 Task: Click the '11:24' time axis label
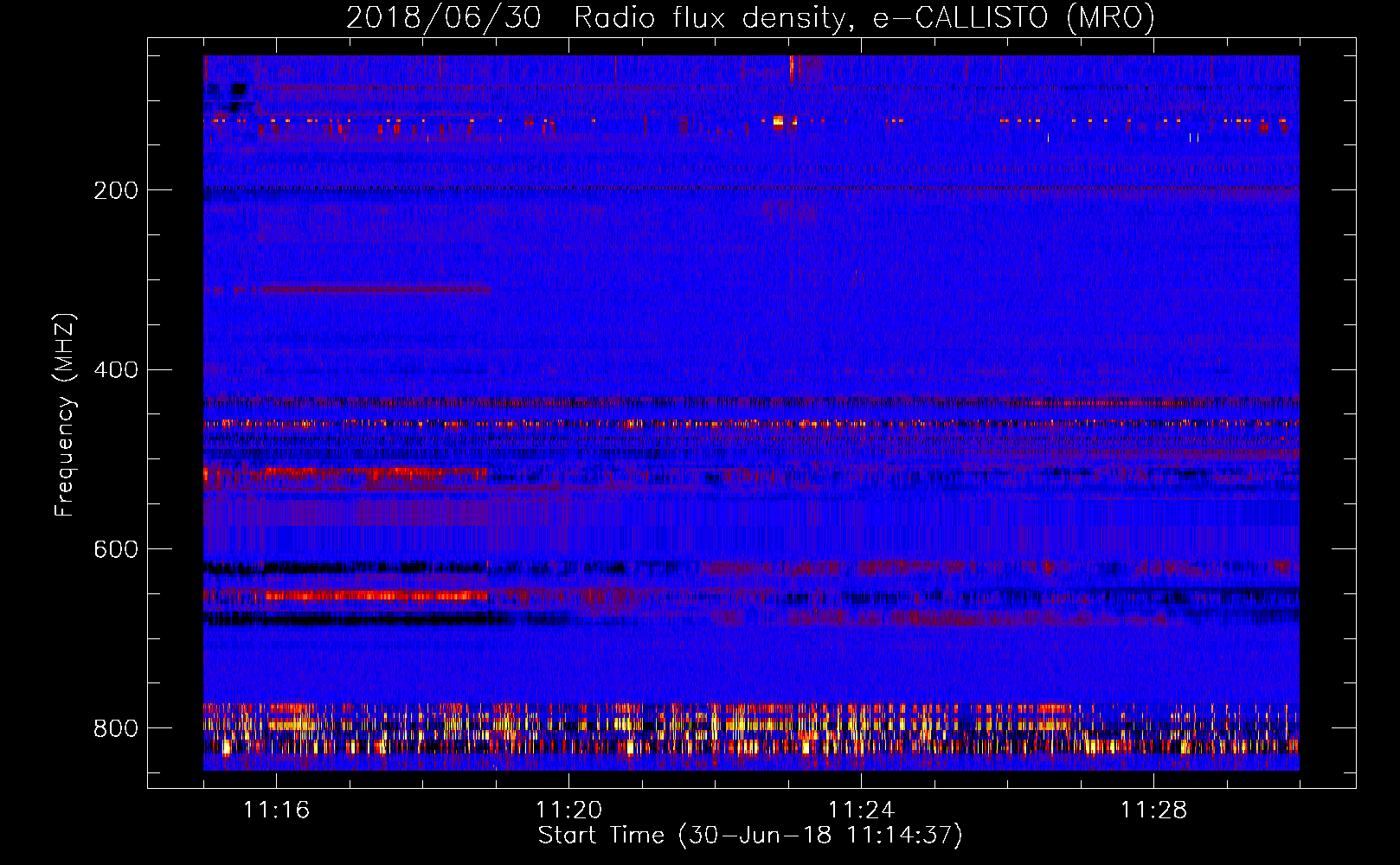[861, 810]
